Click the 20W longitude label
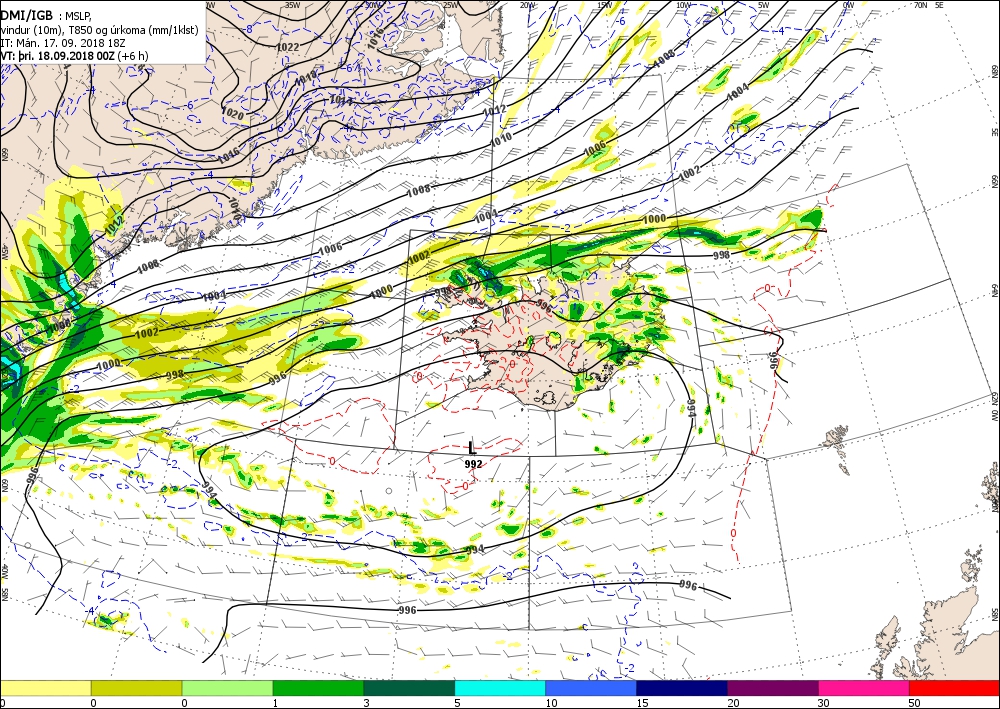The height and width of the screenshot is (709, 1000). pos(527,5)
